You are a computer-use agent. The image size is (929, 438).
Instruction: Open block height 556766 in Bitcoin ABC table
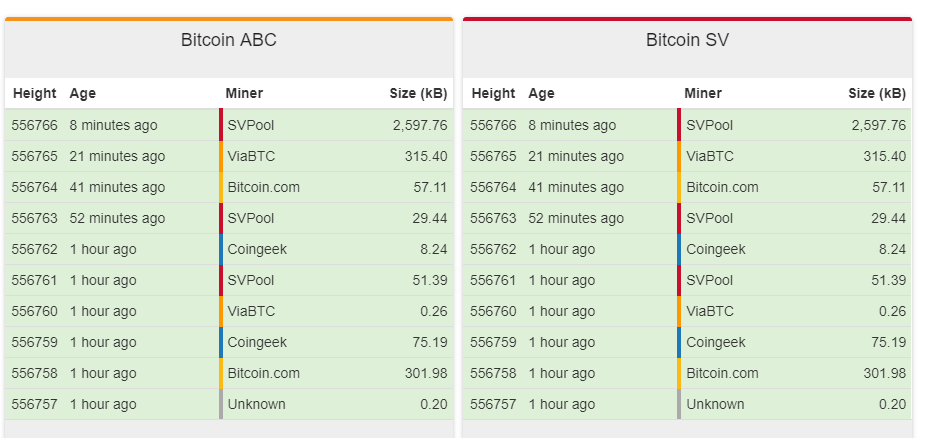35,126
